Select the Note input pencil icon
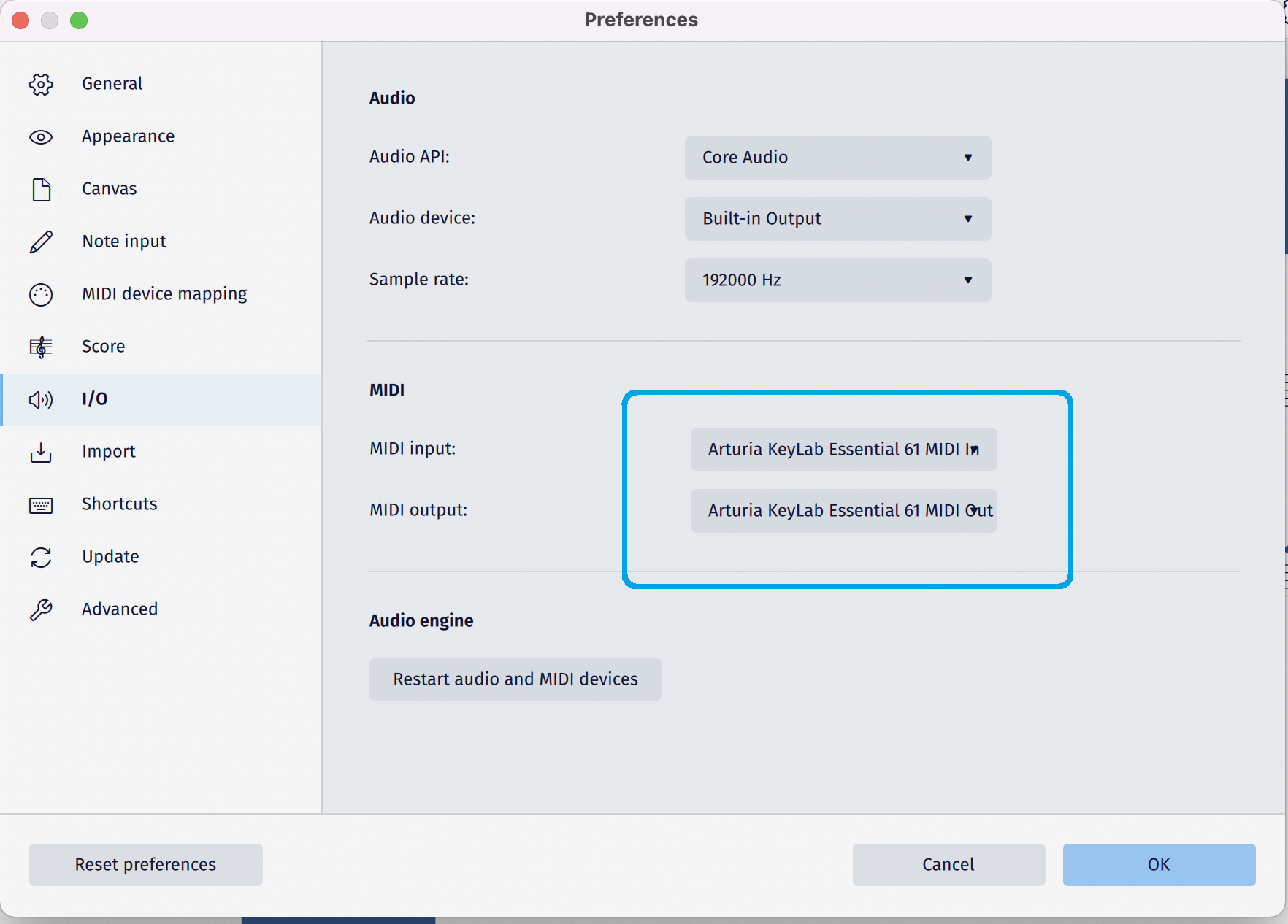Viewport: 1288px width, 924px height. 41,242
